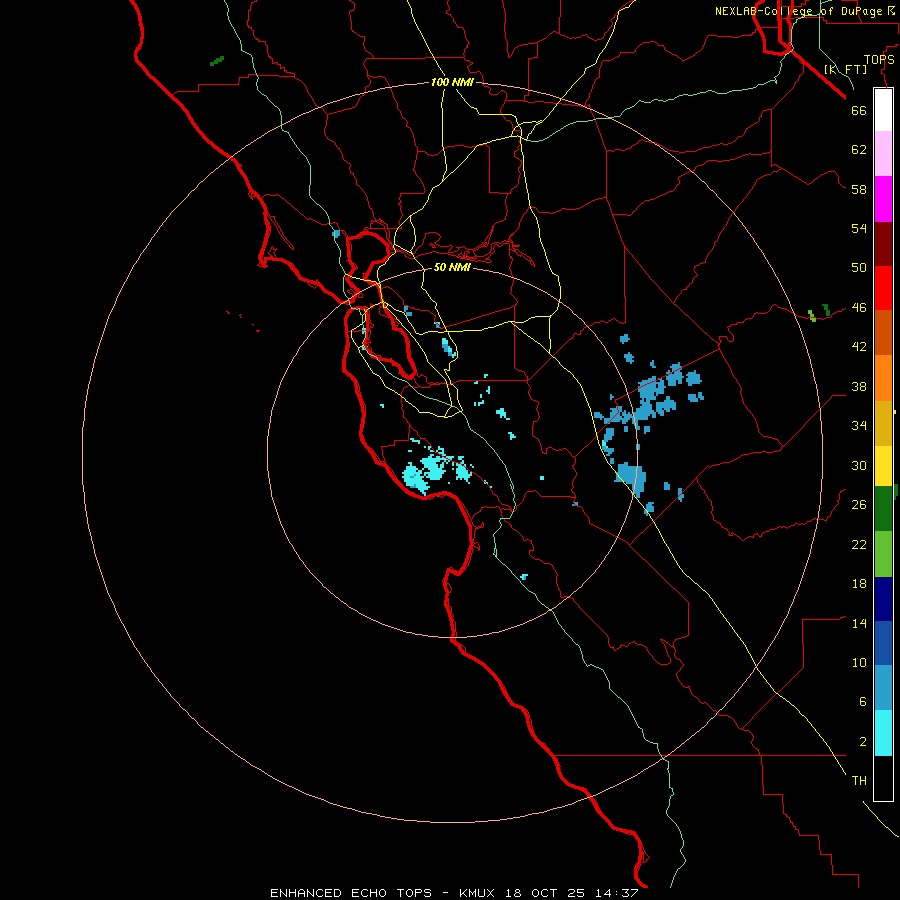Select the light blue legend swatch

coord(883,688)
